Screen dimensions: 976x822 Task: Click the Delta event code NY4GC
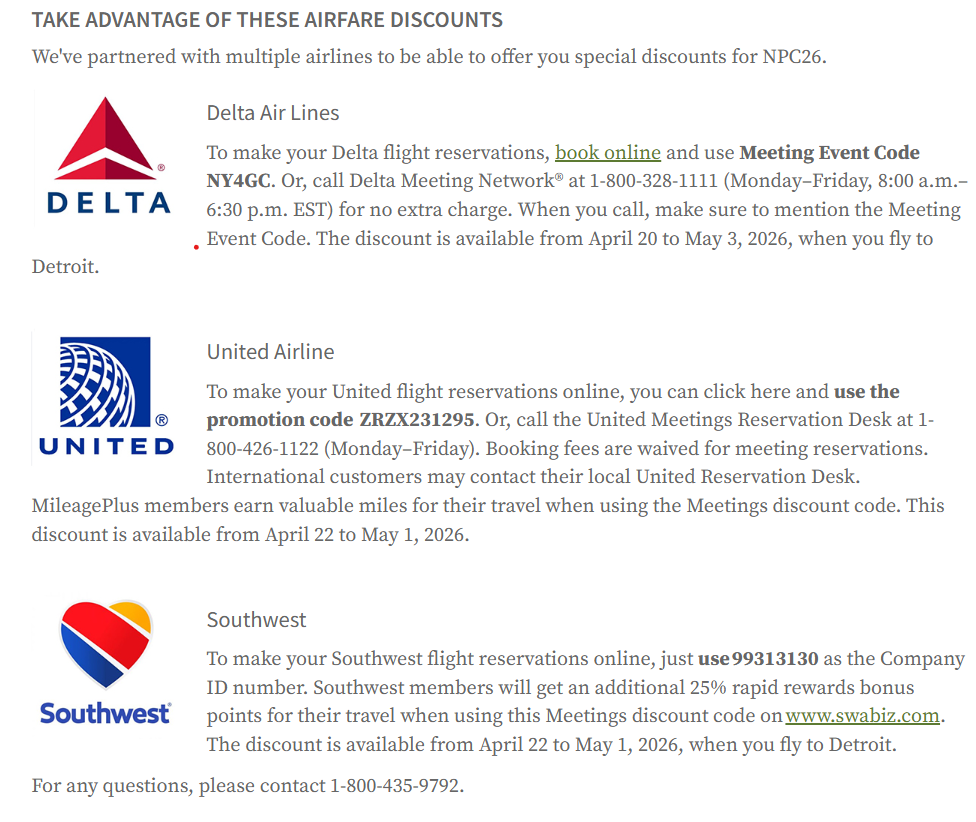[239, 182]
